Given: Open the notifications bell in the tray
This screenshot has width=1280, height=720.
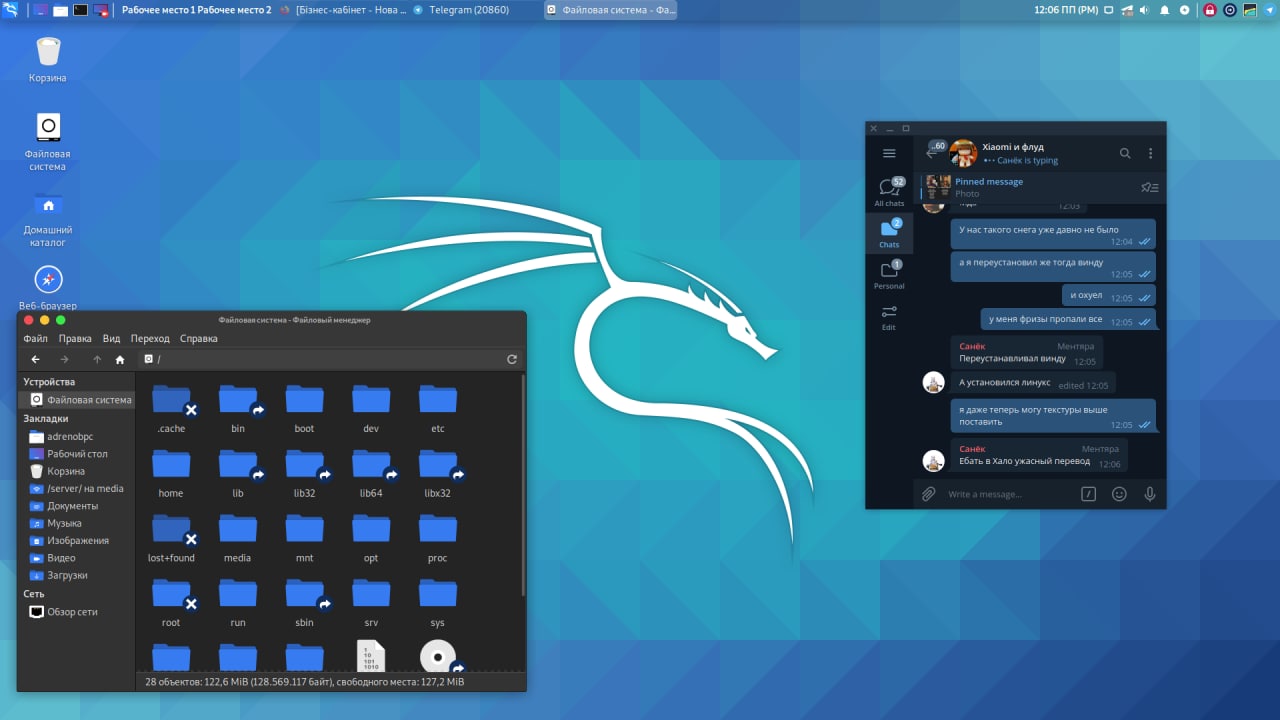Looking at the screenshot, I should [1165, 10].
